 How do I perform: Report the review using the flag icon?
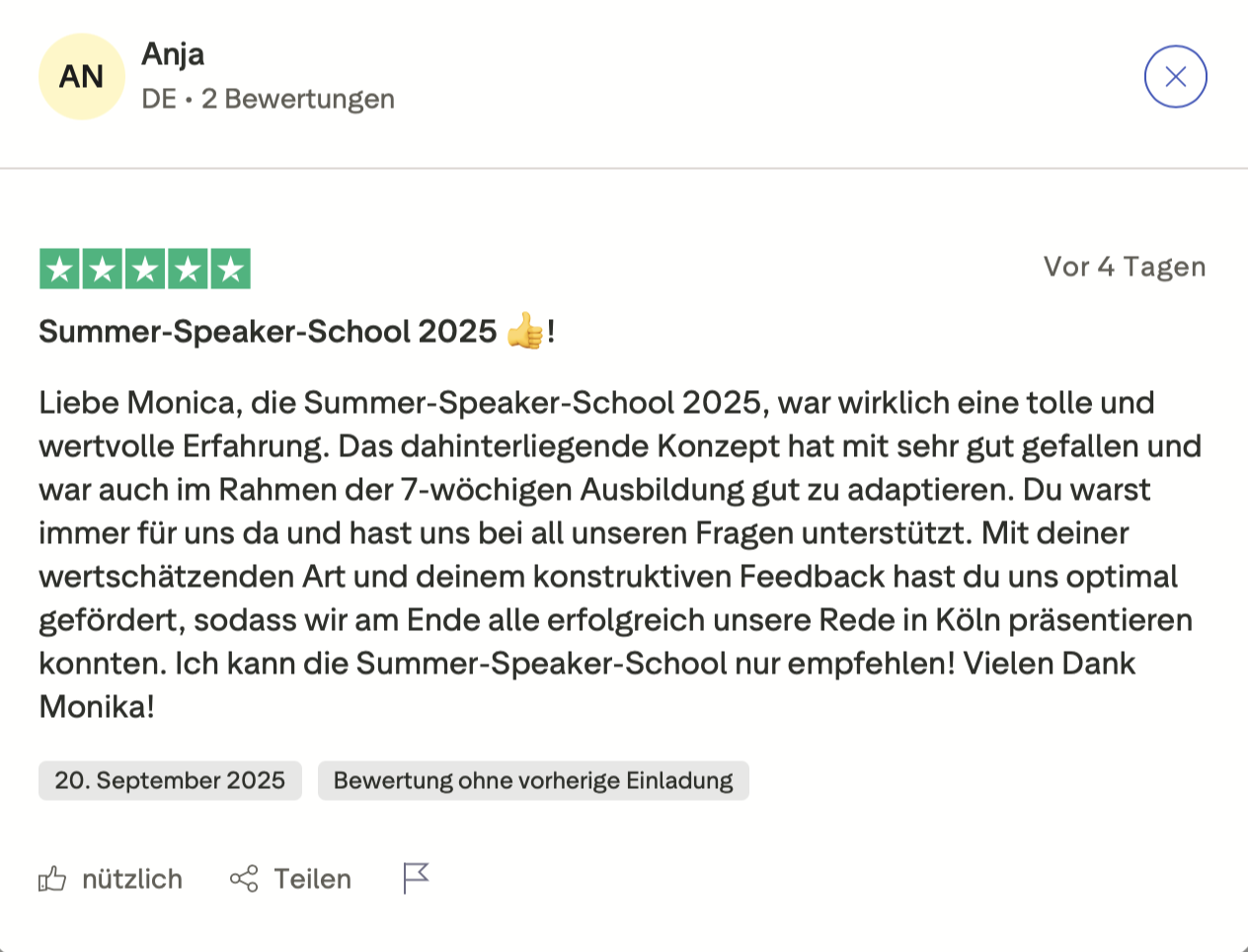click(x=416, y=877)
